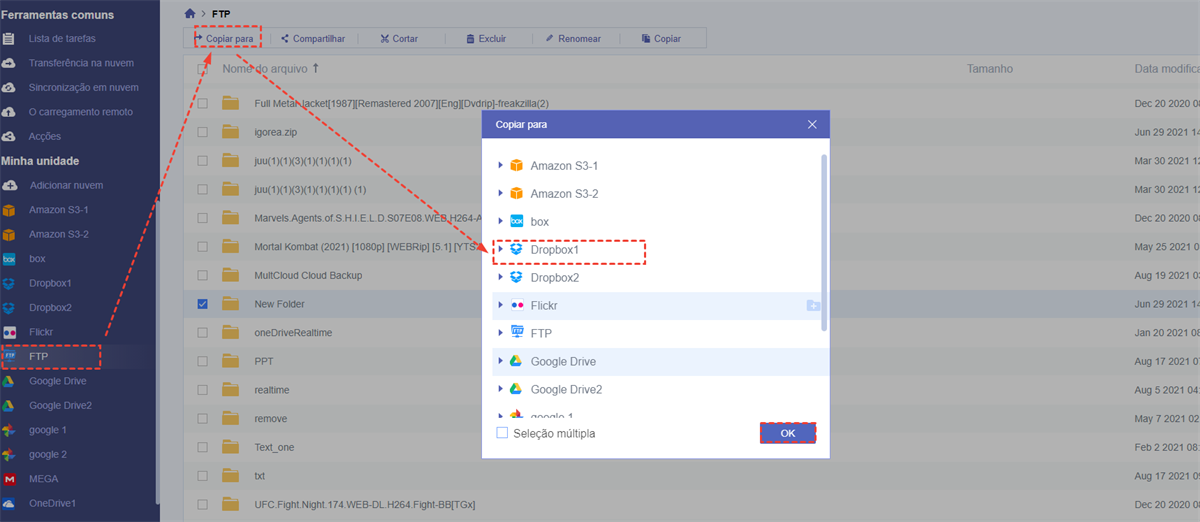Expand box in dialog tree
Viewport: 1200px width, 522px height.
[x=500, y=221]
